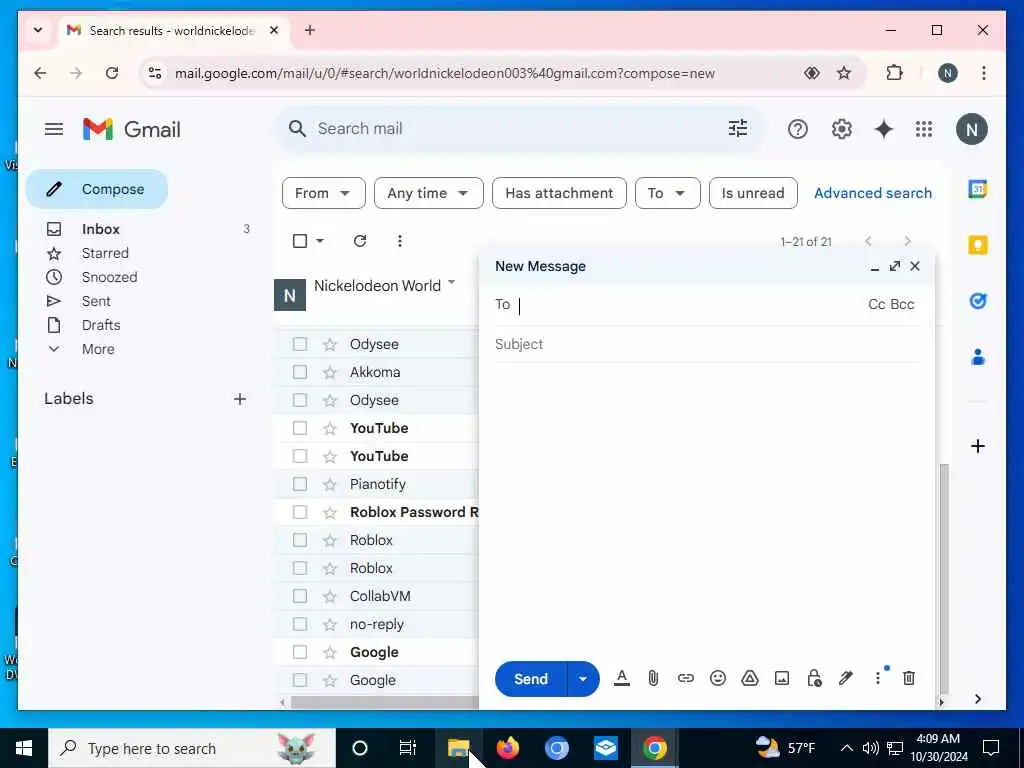Viewport: 1024px width, 768px height.
Task: Insert files using Google Drive icon
Action: tap(750, 679)
